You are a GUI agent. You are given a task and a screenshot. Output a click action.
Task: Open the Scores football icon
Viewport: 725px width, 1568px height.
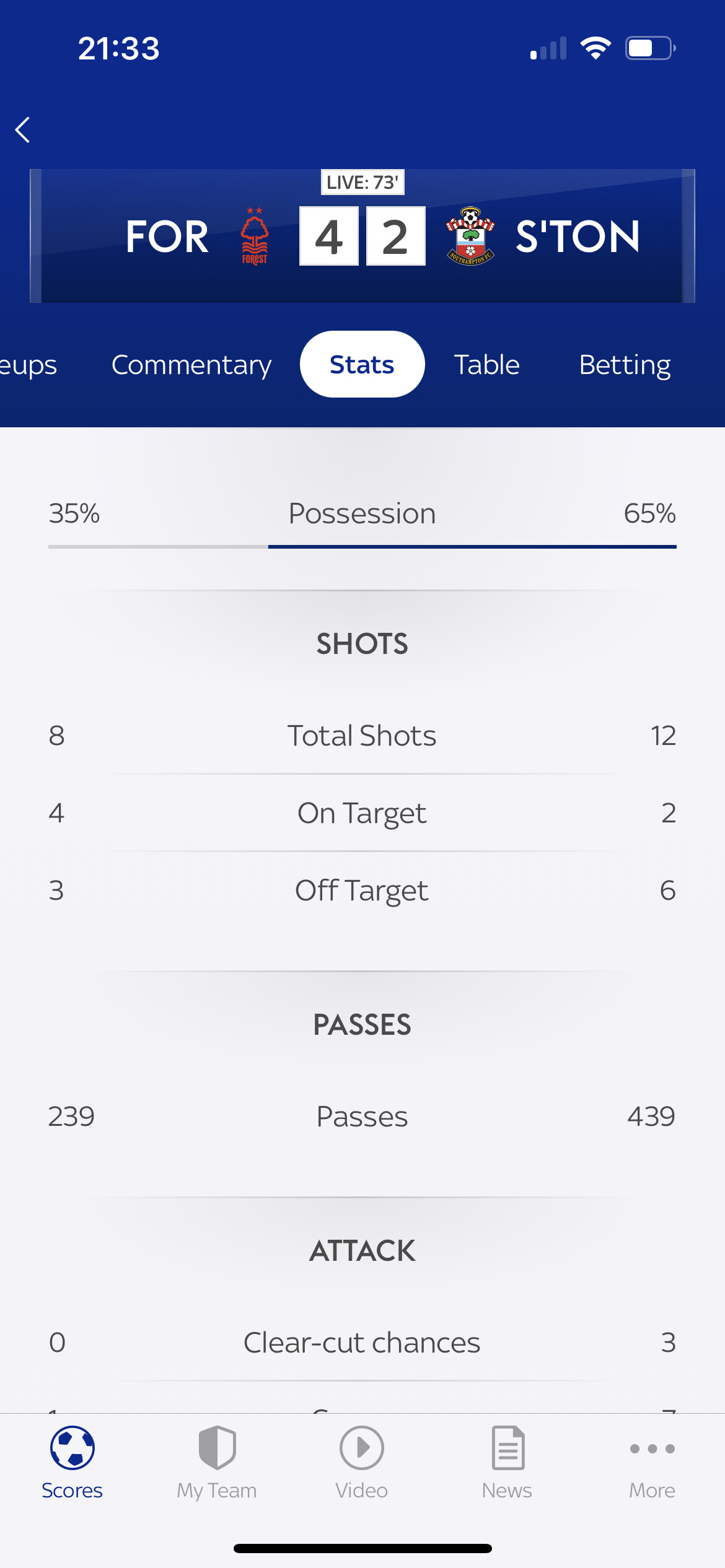click(72, 1448)
